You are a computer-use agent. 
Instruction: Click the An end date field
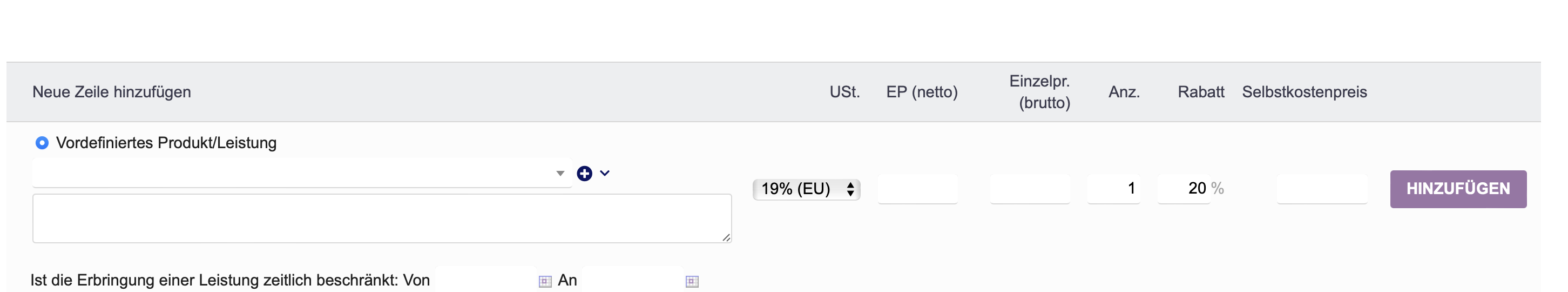[x=632, y=280]
